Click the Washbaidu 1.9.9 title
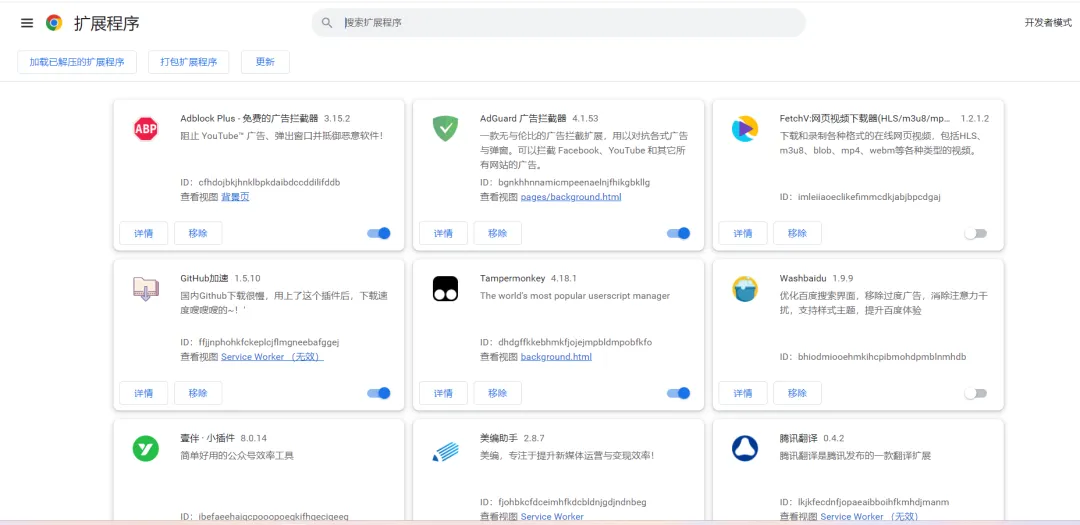 coord(816,278)
